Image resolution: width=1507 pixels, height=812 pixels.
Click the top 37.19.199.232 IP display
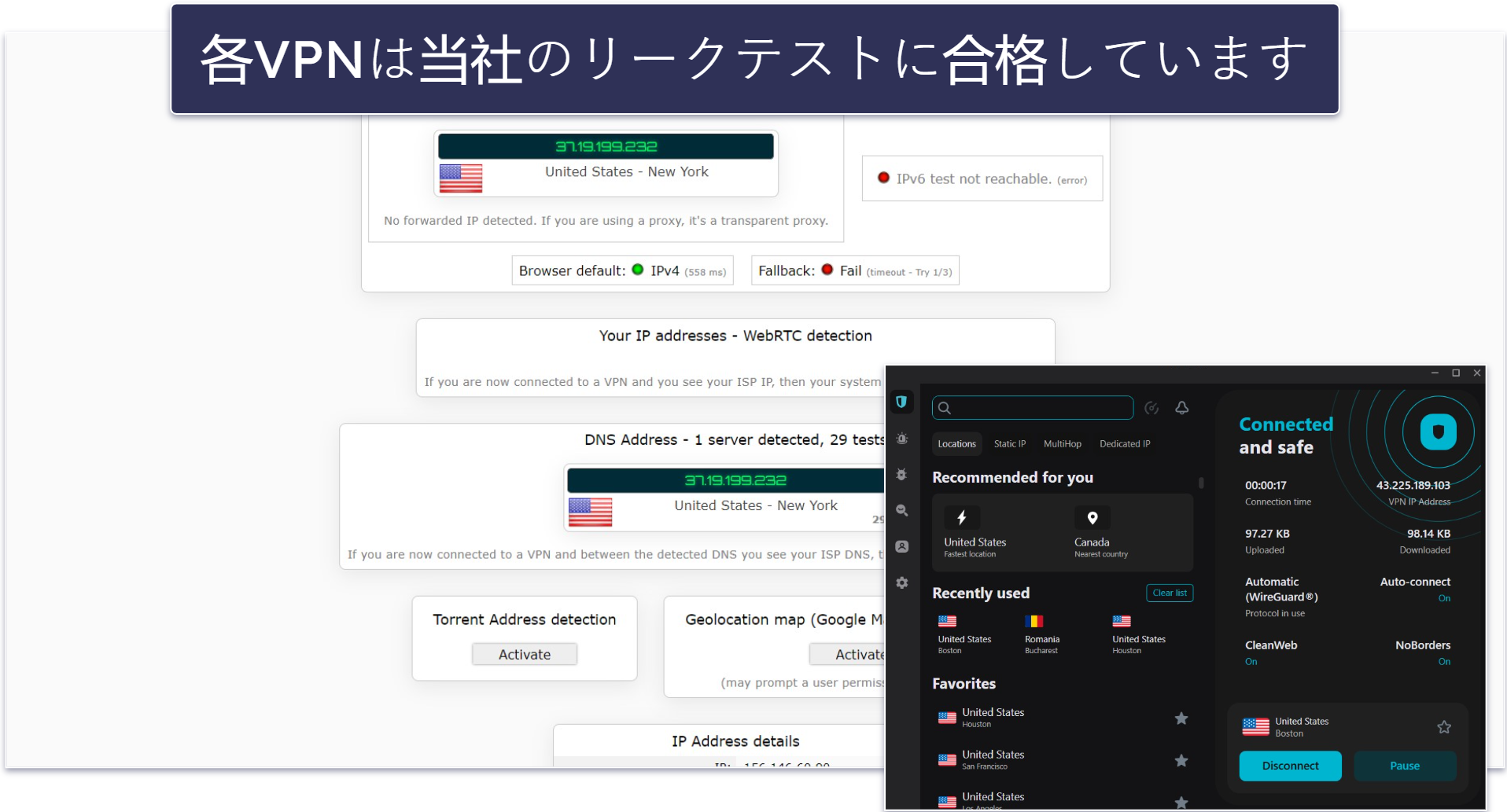click(606, 146)
